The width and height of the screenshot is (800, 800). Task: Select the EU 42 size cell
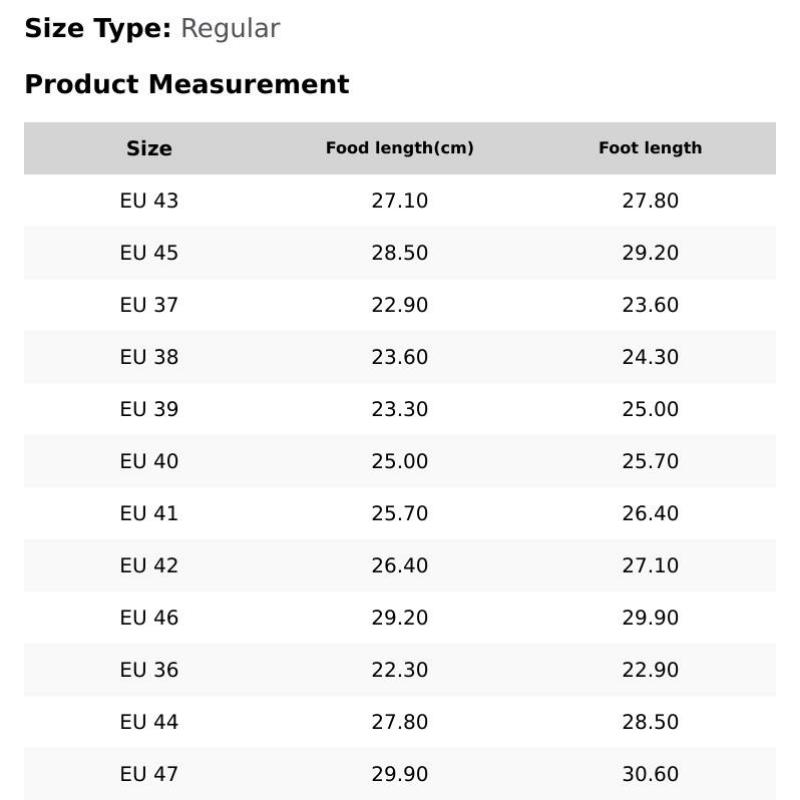[x=149, y=565]
